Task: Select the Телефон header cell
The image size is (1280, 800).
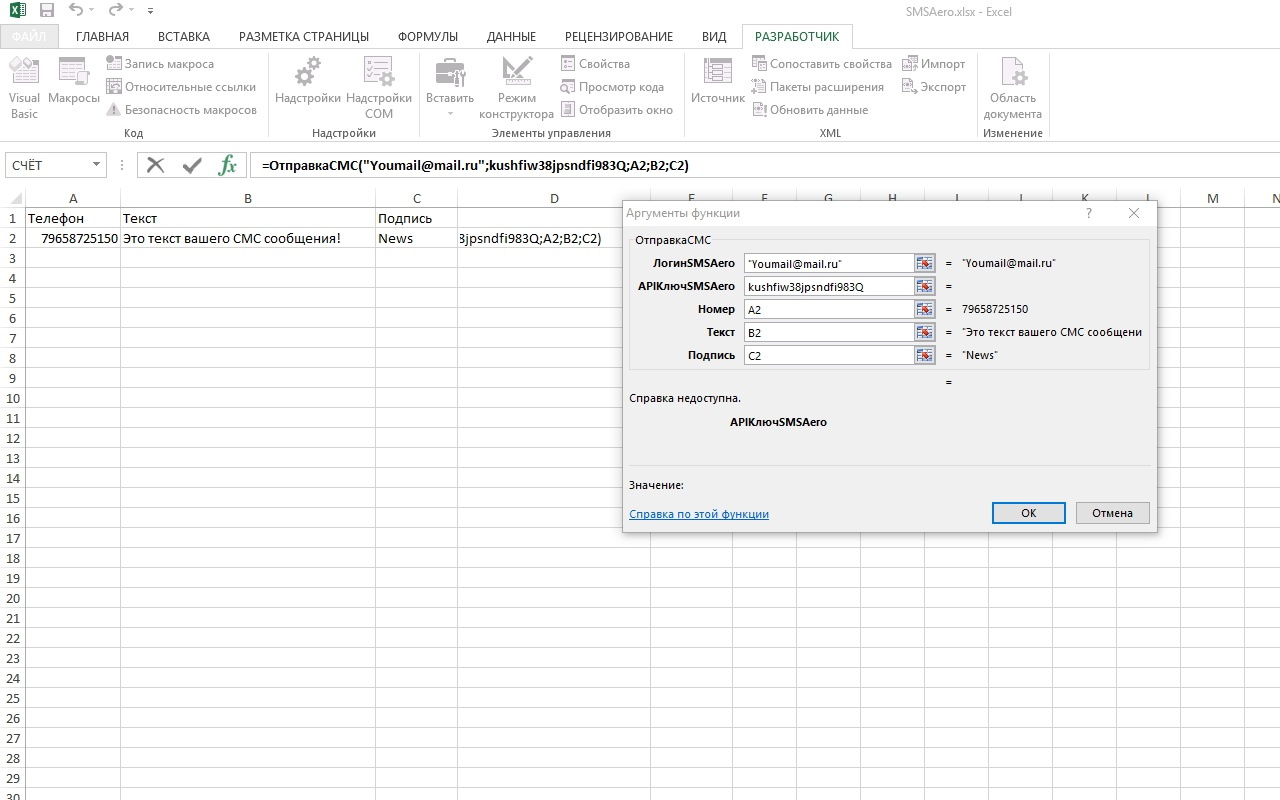Action: 73,218
